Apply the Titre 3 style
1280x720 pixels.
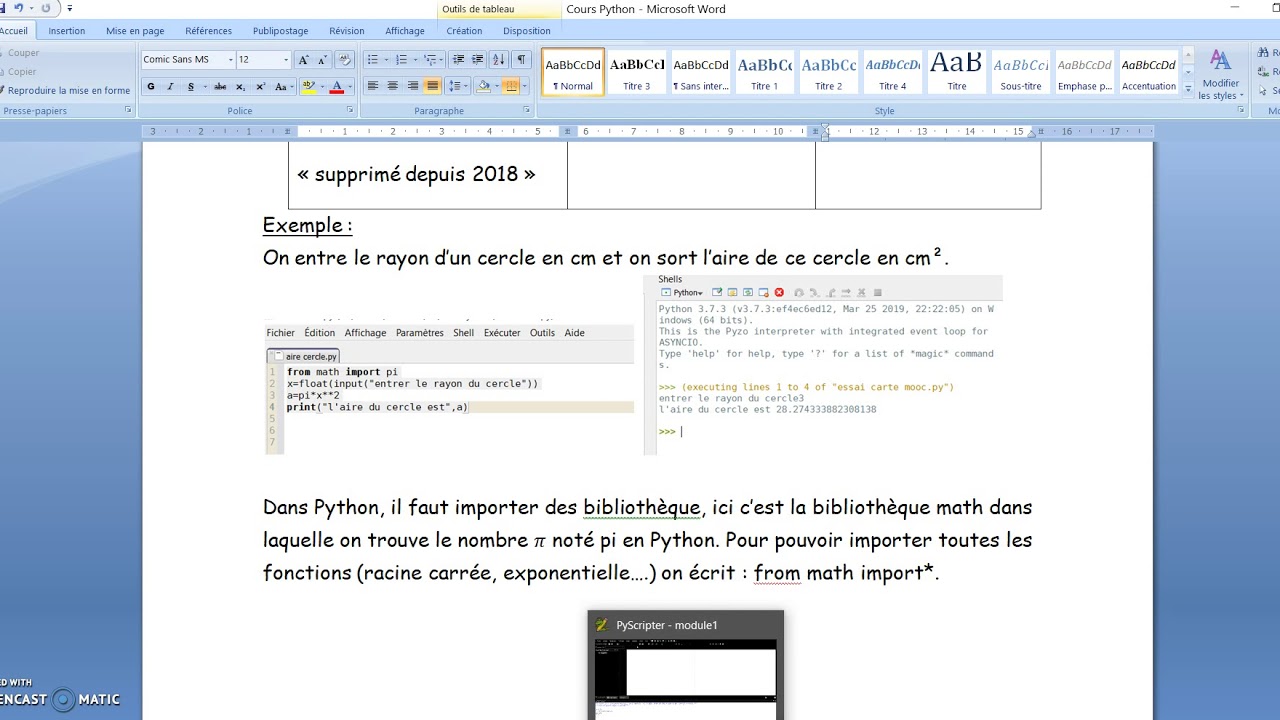(636, 72)
